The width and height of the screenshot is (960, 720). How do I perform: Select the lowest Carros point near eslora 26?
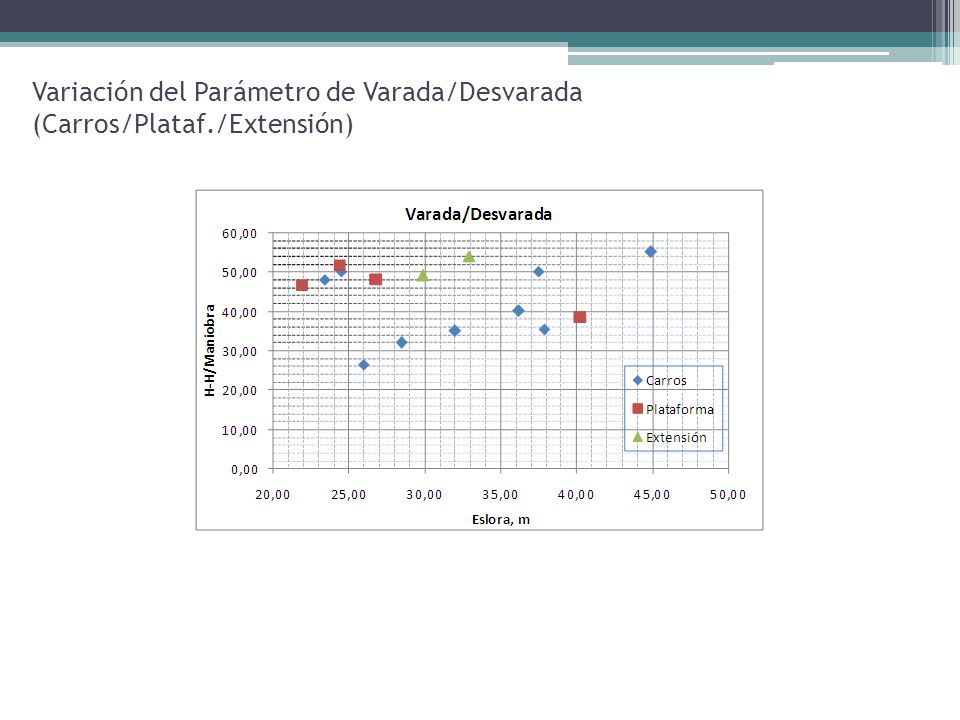coord(364,365)
